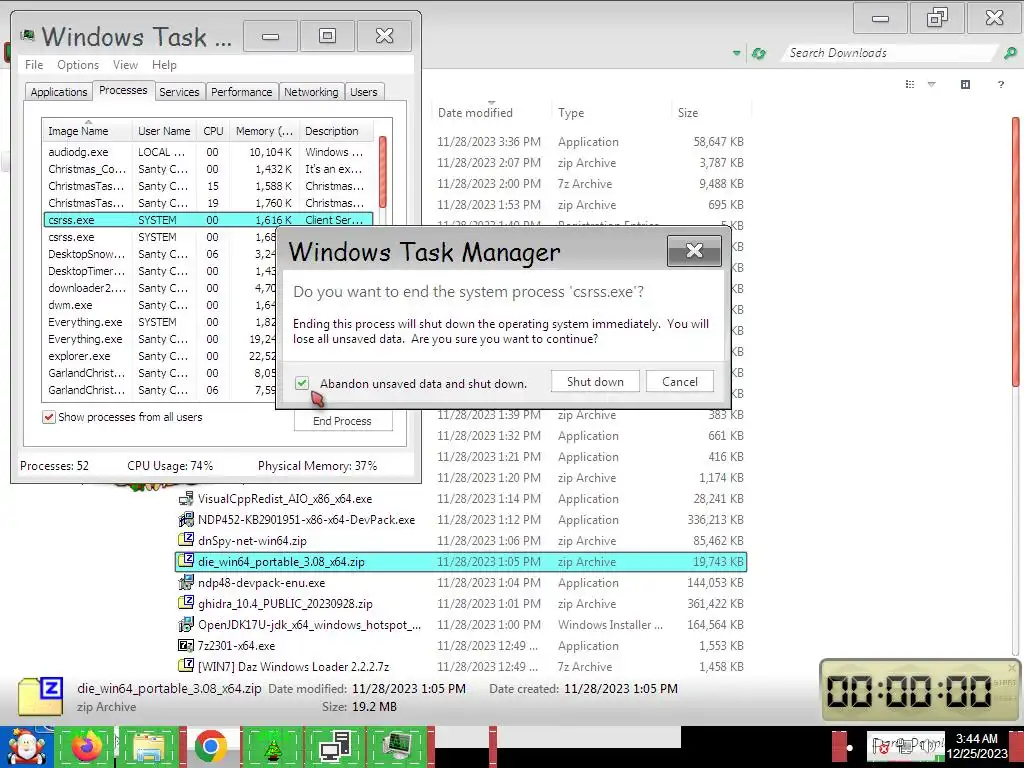The width and height of the screenshot is (1024, 768).
Task: Click icon of Daz Windows Loader 7z
Action: 186,666
